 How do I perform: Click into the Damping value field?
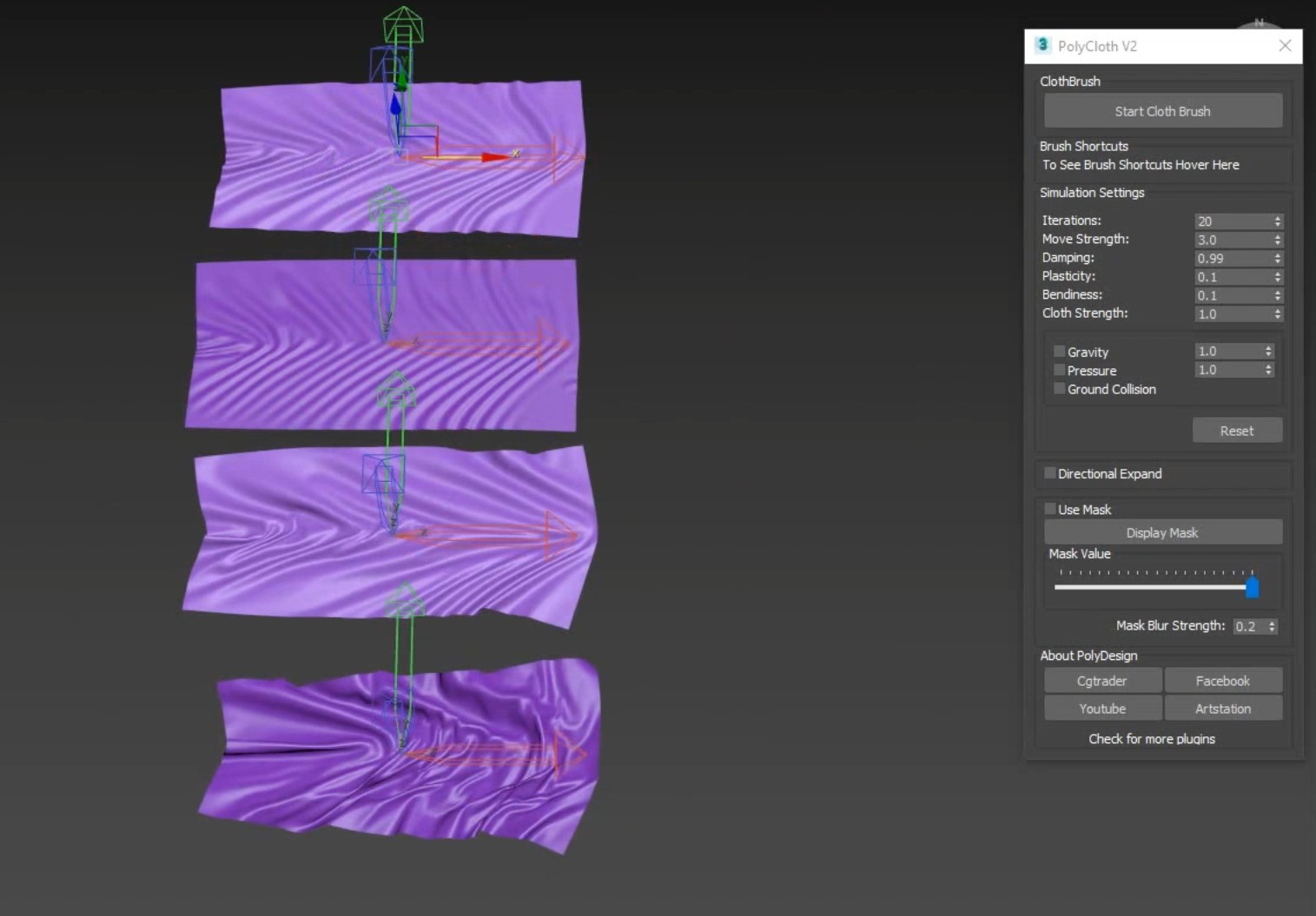pos(1232,259)
